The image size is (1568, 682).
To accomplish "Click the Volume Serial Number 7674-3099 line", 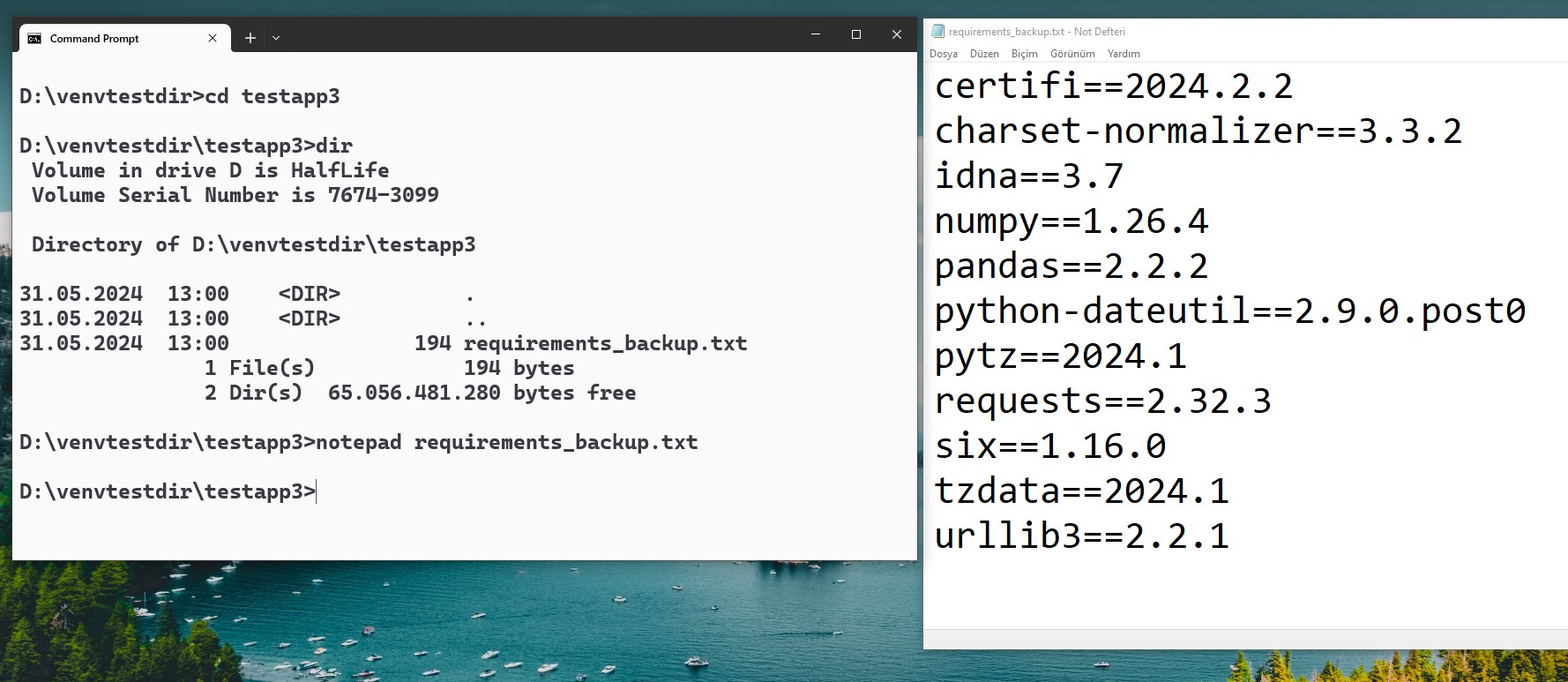I will [x=235, y=195].
